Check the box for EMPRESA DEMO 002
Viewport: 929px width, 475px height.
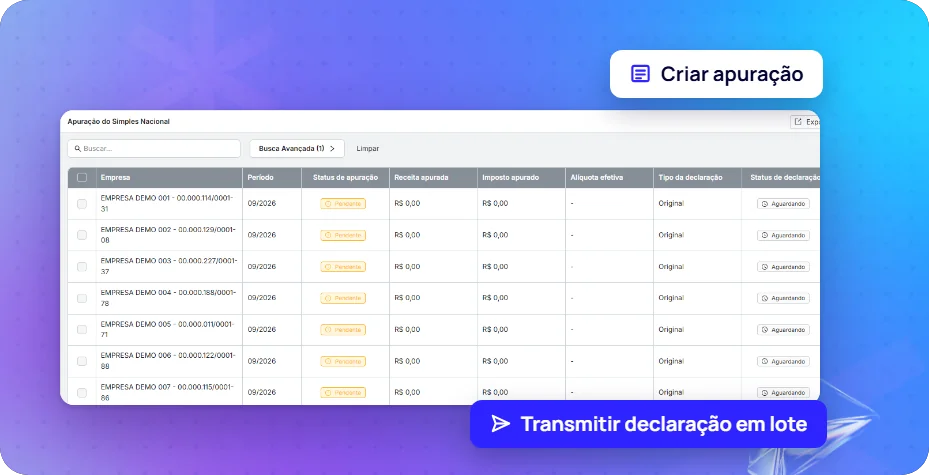coord(82,235)
